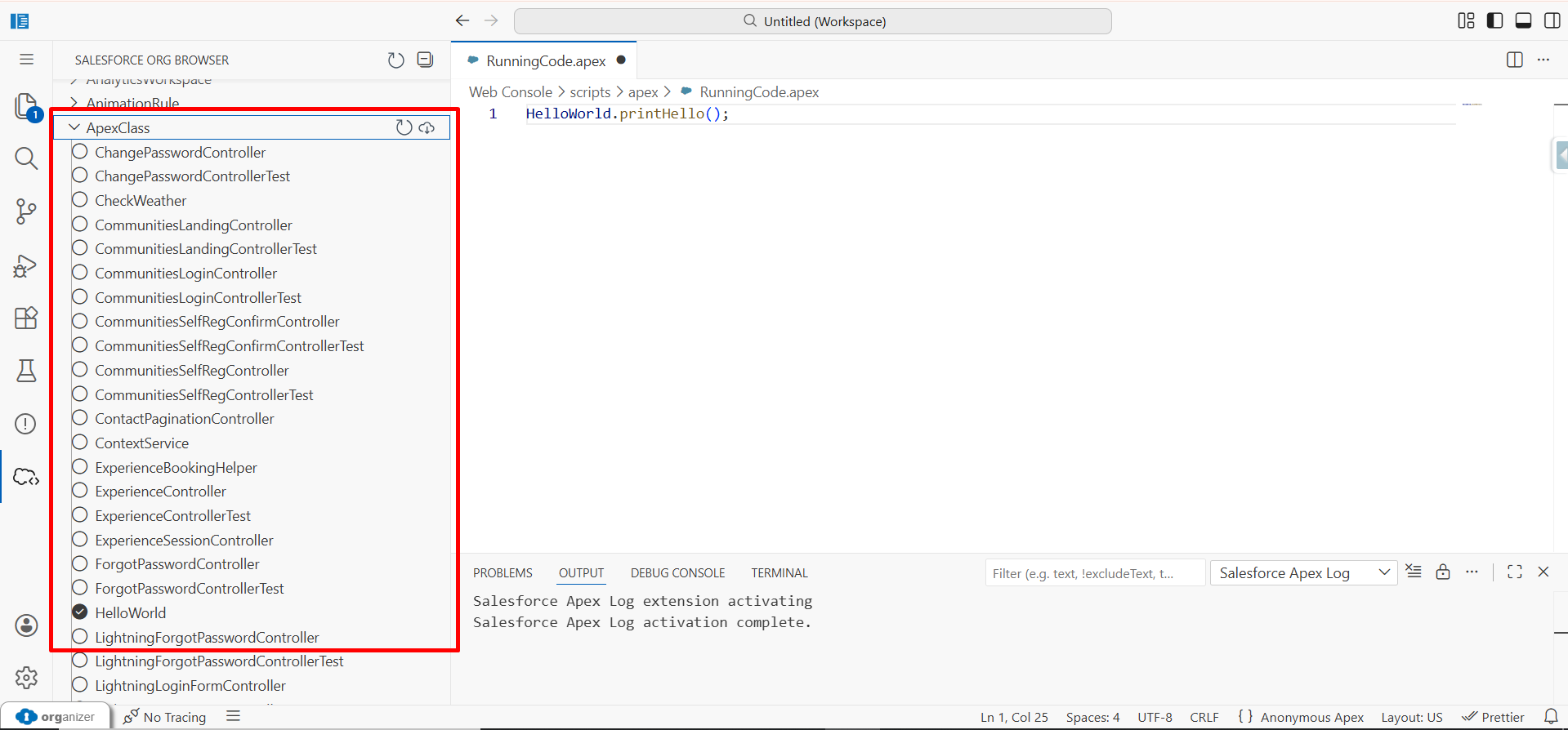This screenshot has width=1568, height=730.
Task: Open the Salesforce Apex Log channel dropdown
Action: [x=1304, y=573]
